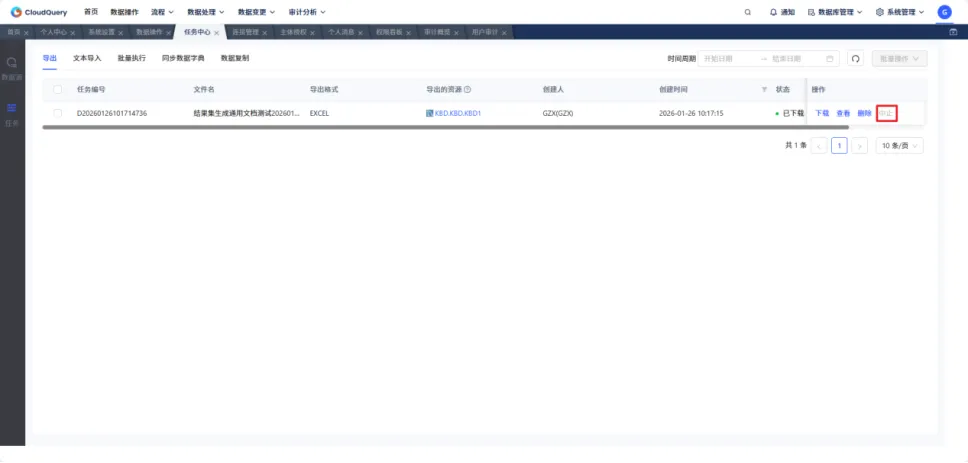This screenshot has width=968, height=463.
Task: Click the 已下载 status cell
Action: pyautogui.click(x=790, y=114)
